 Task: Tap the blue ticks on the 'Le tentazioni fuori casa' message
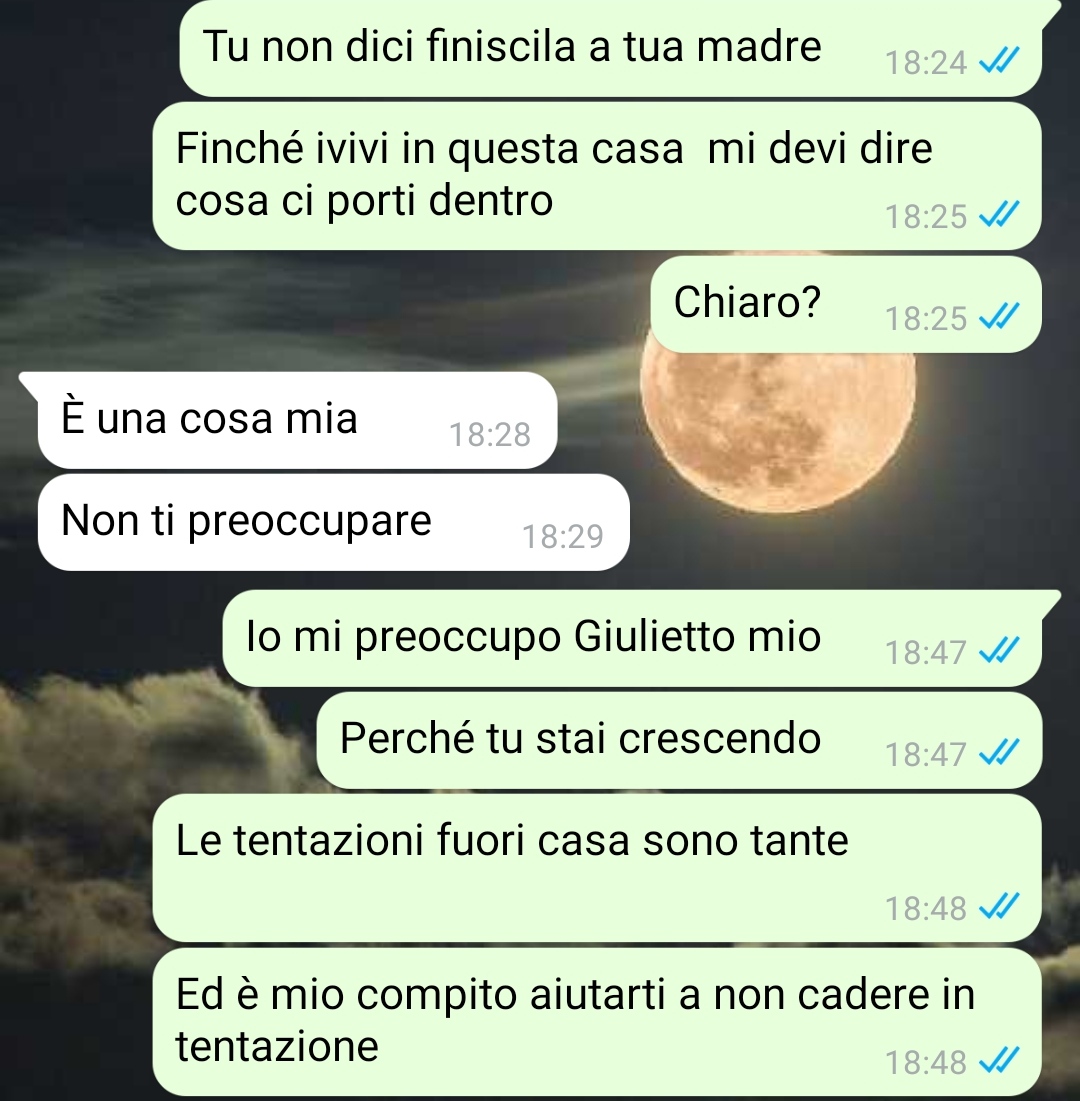[999, 908]
